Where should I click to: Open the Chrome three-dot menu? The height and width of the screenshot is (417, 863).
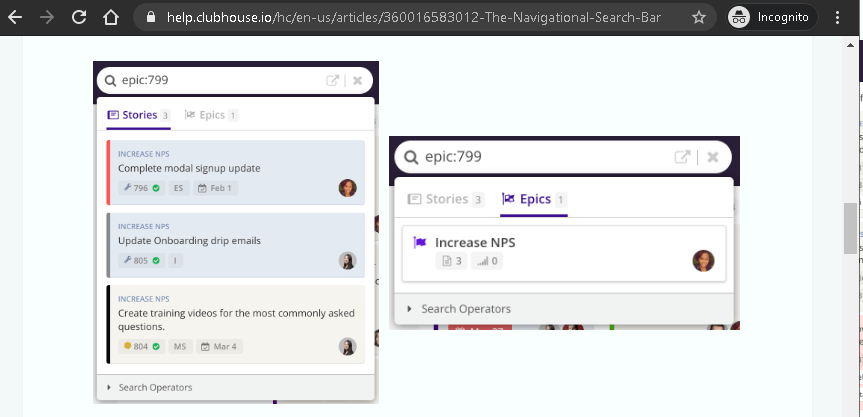pyautogui.click(x=837, y=17)
